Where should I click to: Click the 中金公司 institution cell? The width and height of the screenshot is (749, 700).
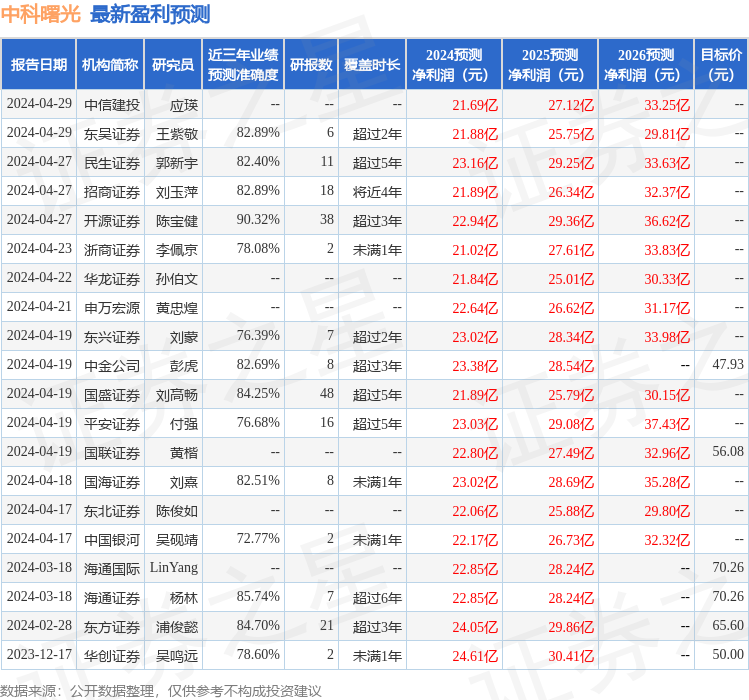point(112,366)
